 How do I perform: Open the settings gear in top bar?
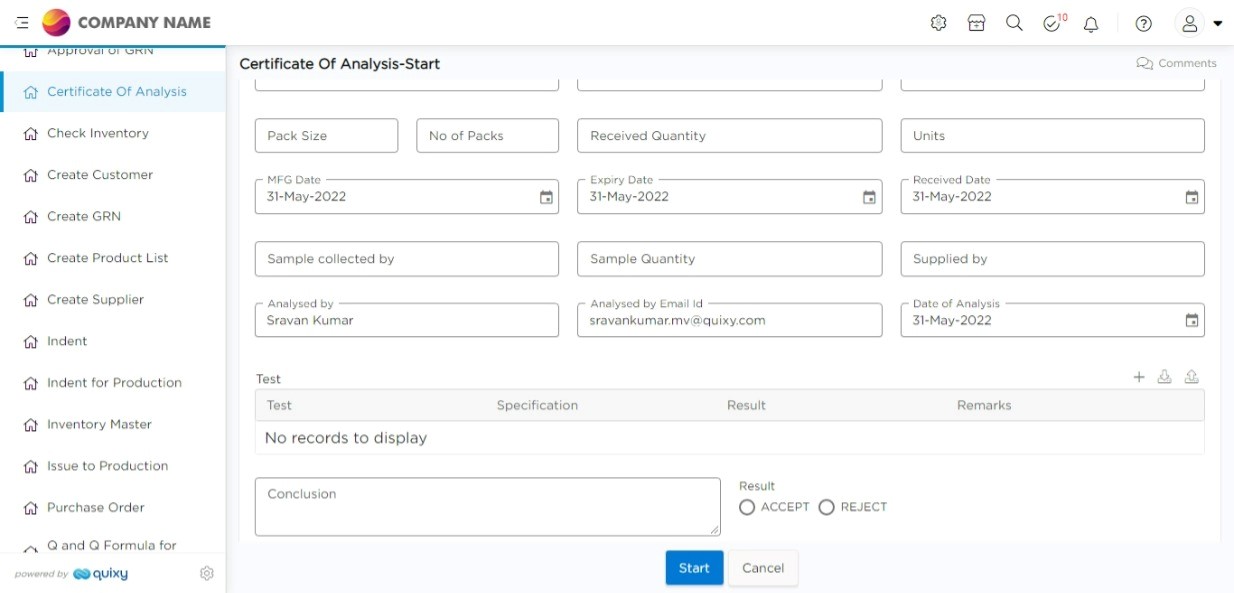(x=938, y=23)
